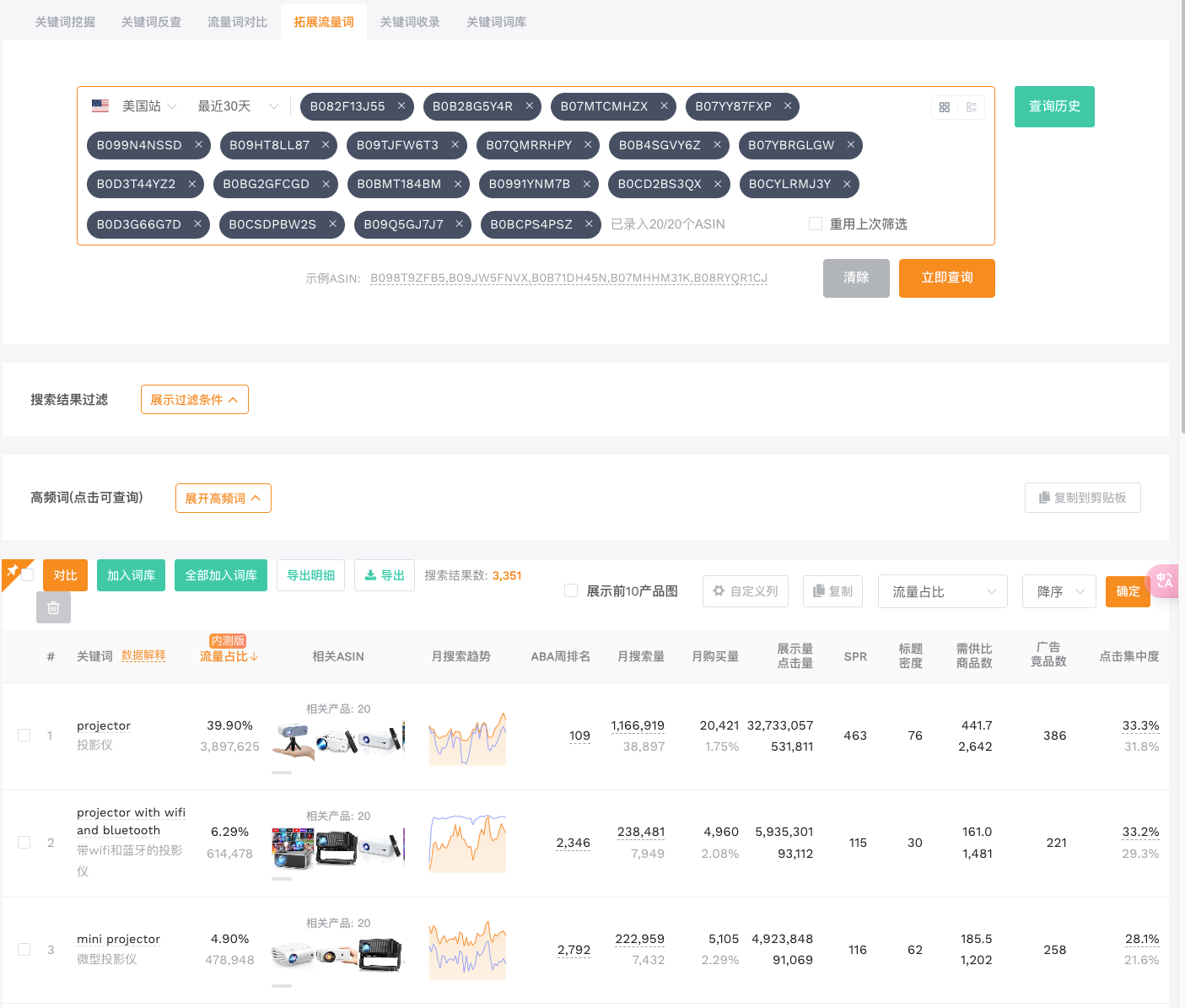Click the gray trash delete icon
The image size is (1185, 1008).
coord(53,607)
